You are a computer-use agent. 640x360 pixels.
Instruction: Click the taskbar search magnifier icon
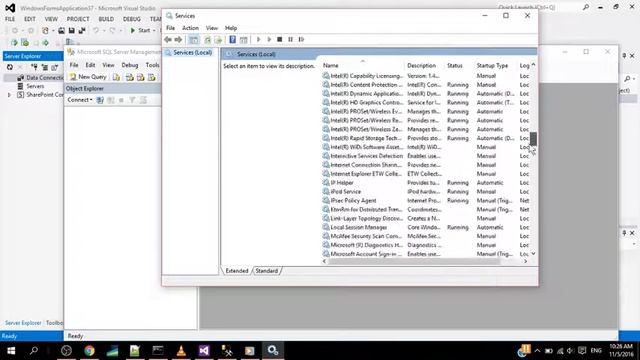point(34,351)
